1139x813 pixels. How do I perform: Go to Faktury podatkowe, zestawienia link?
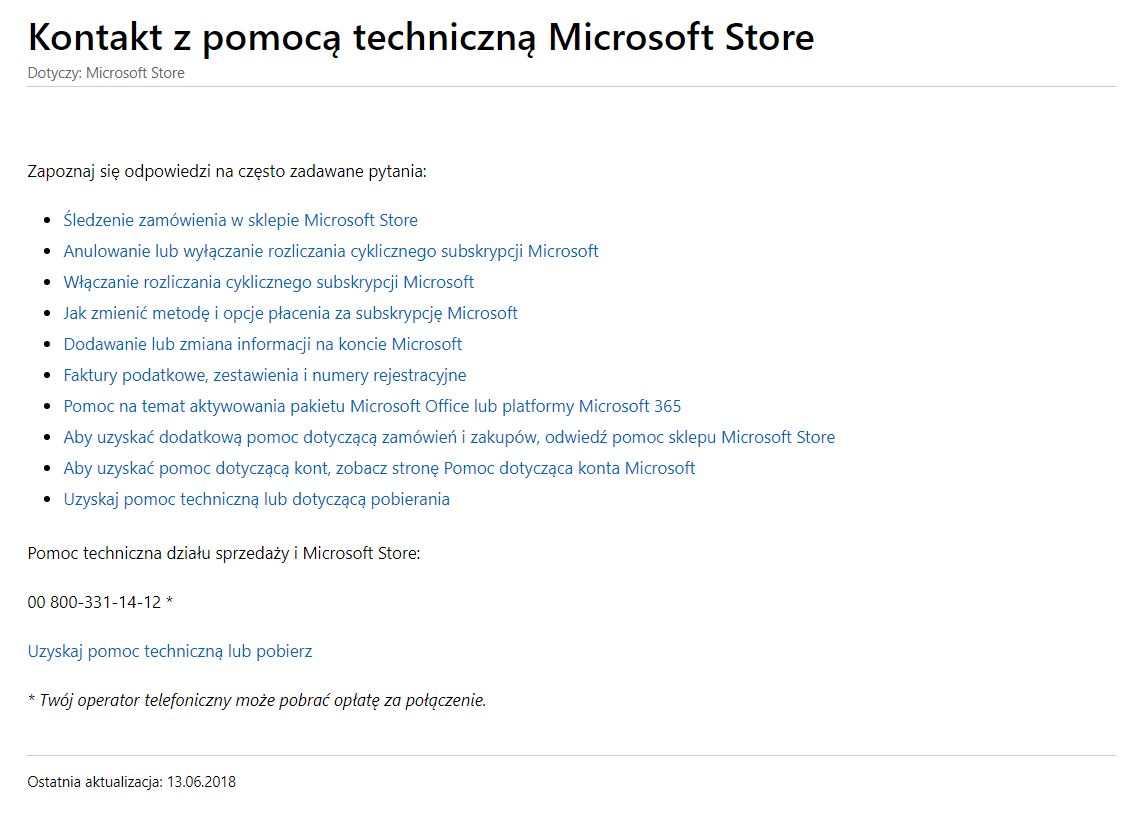coord(264,375)
